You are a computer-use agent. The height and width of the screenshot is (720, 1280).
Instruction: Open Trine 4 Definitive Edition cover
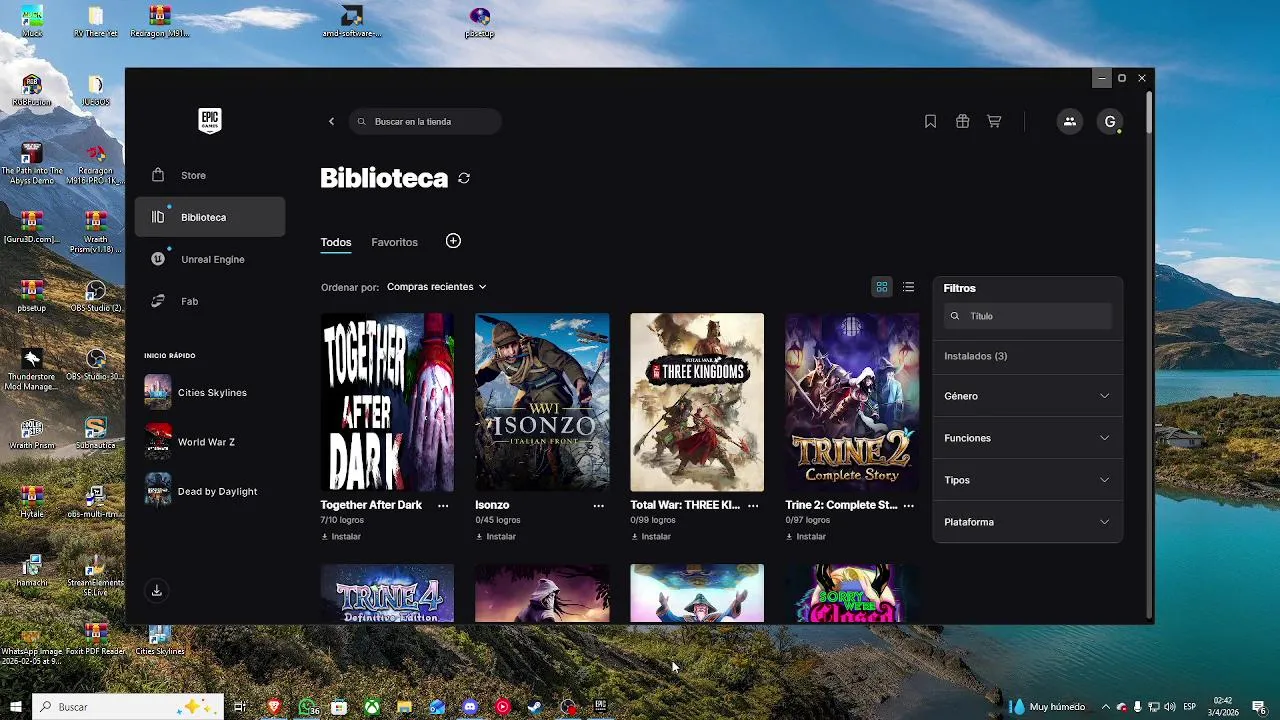[x=387, y=593]
